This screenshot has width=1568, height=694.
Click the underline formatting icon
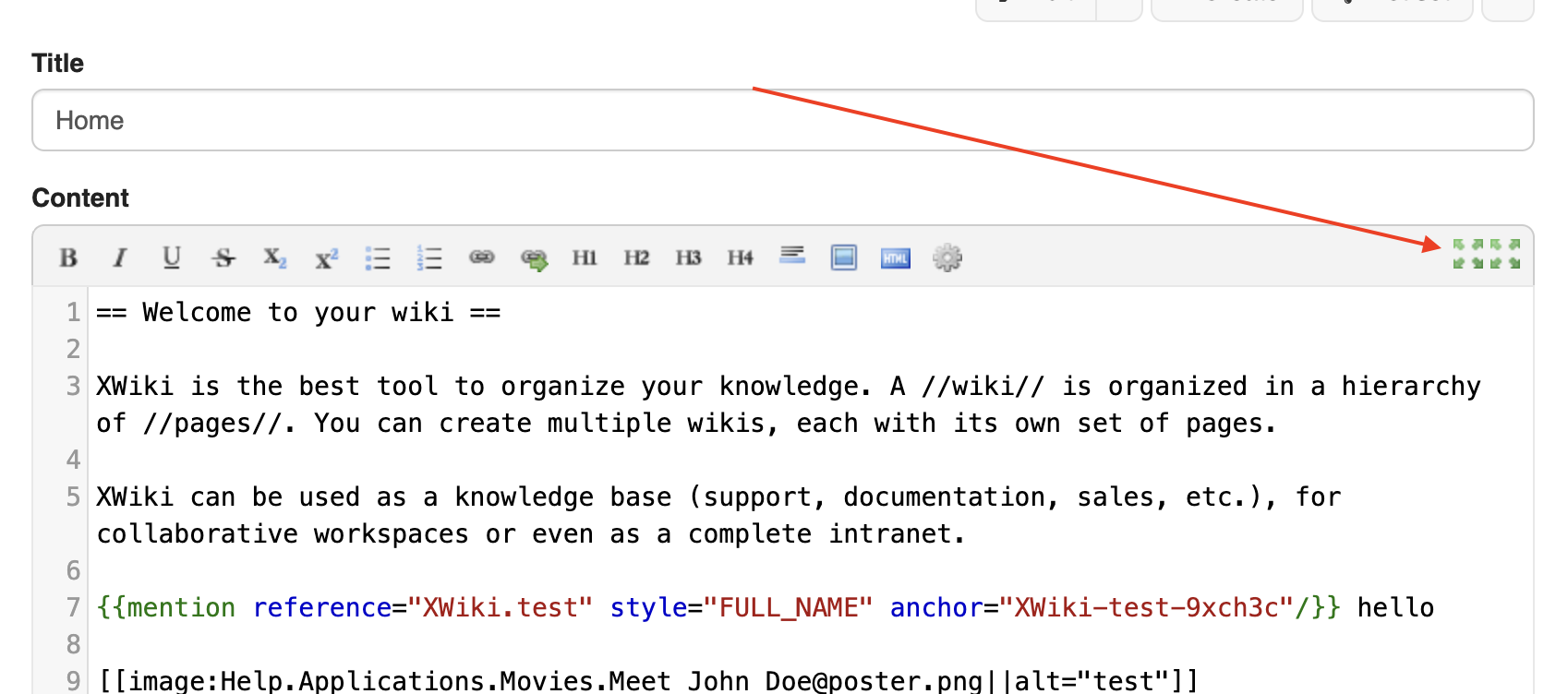coord(172,257)
